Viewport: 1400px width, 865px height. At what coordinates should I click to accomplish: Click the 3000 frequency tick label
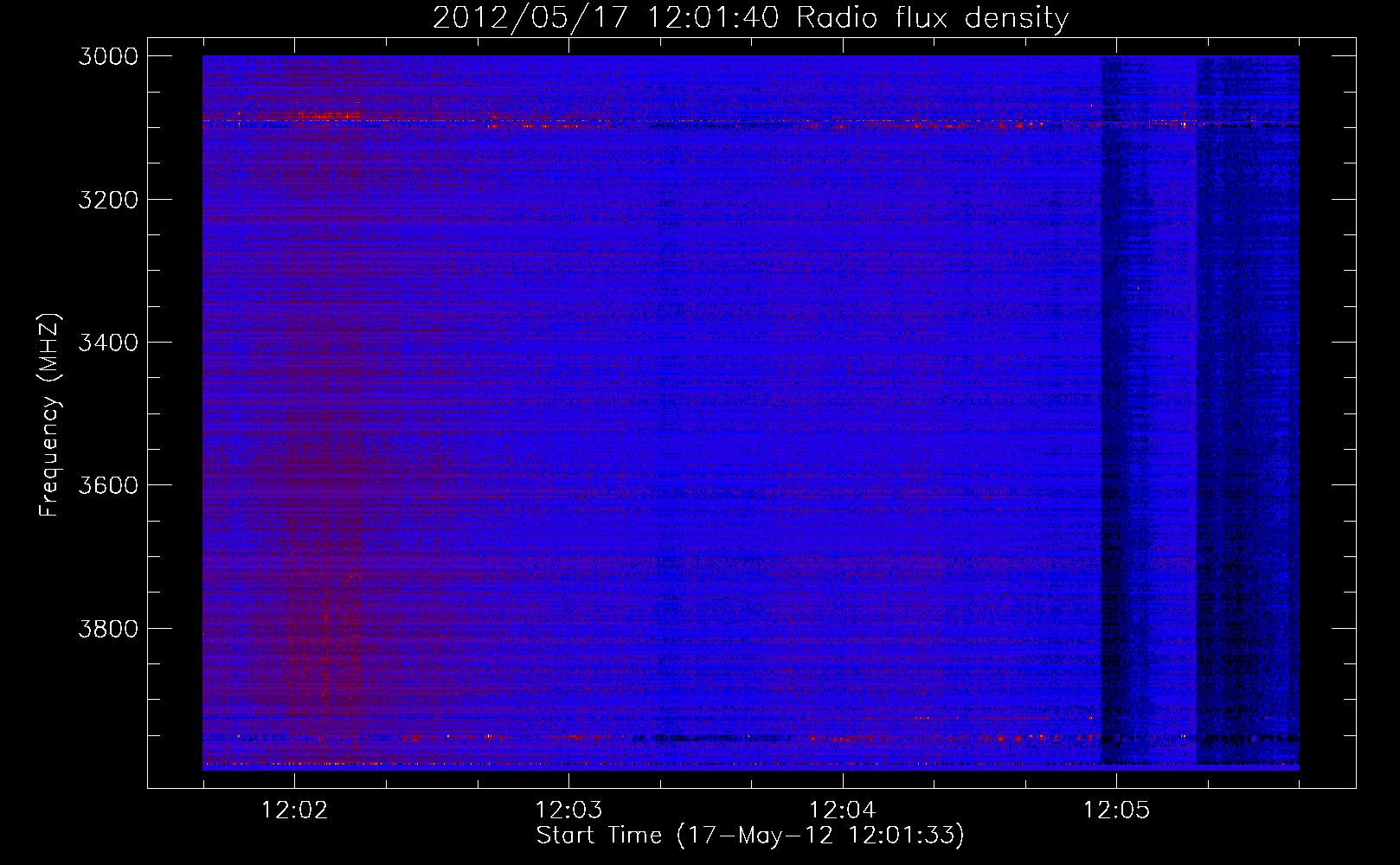pyautogui.click(x=107, y=56)
